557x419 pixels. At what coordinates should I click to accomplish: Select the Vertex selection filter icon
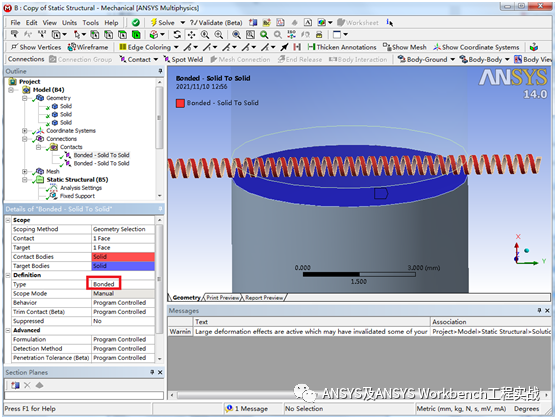click(95, 35)
